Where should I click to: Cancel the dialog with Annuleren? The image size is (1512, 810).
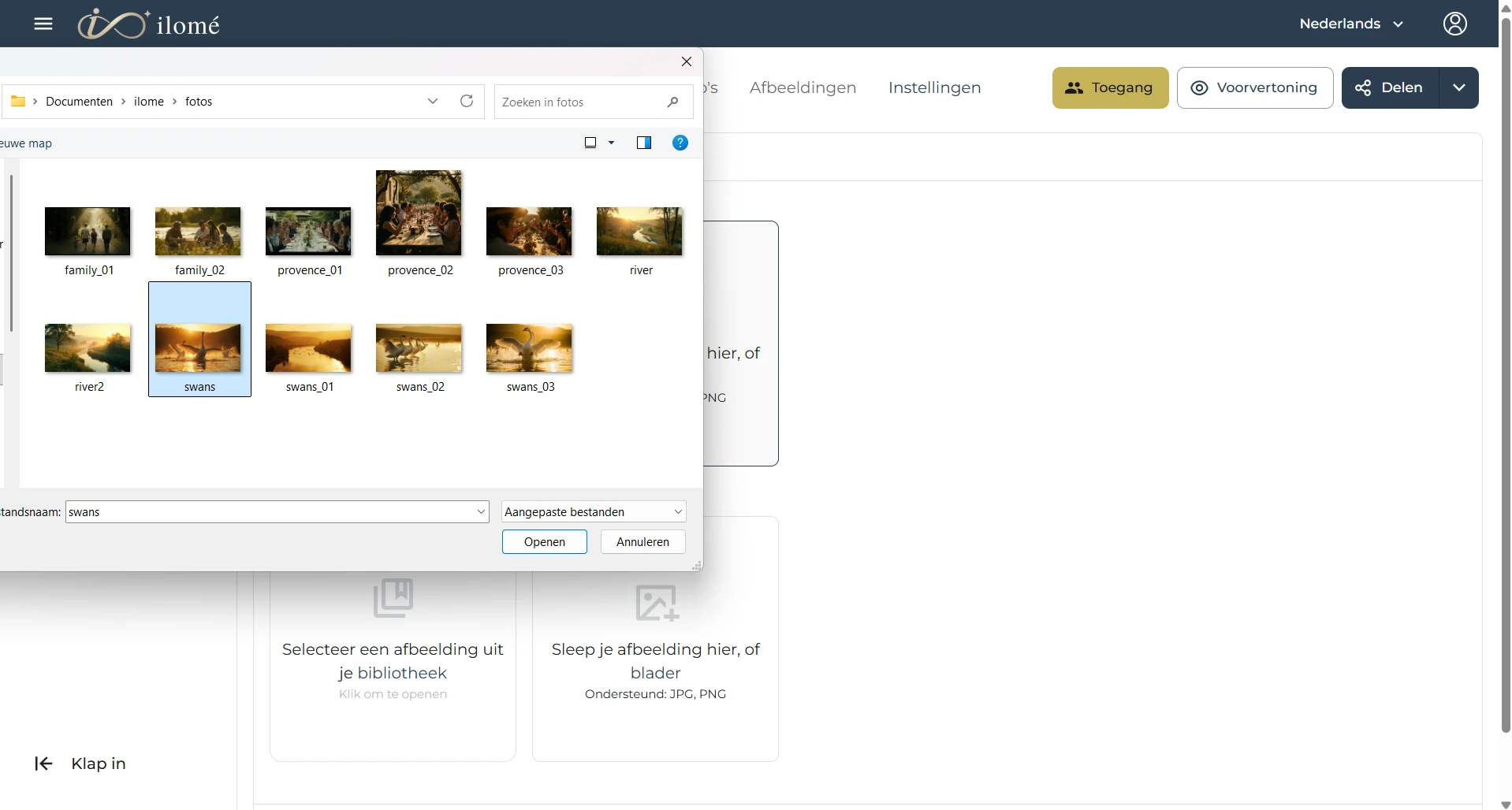(x=642, y=542)
